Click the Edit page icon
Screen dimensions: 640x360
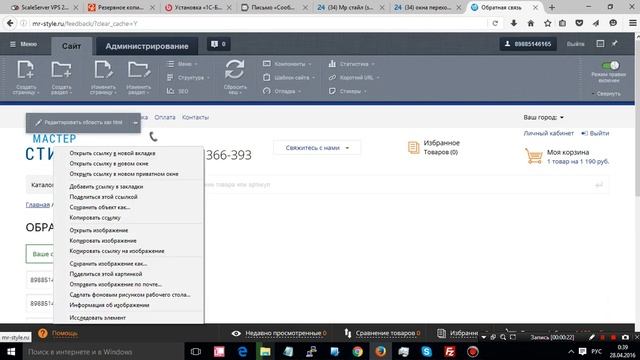[x=103, y=70]
